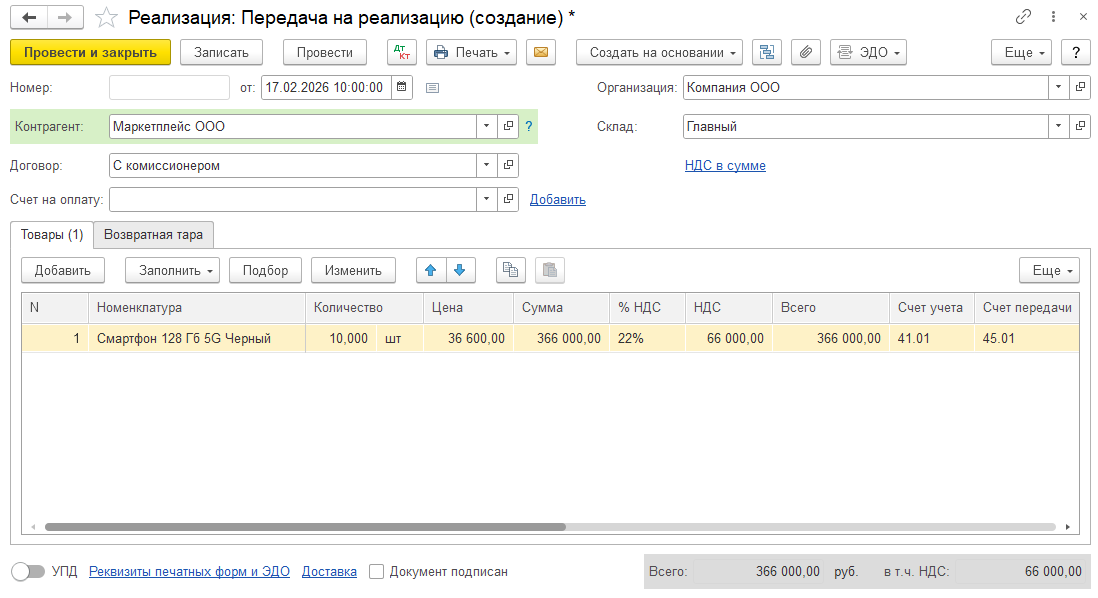This screenshot has width=1098, height=598.
Task: Show Дт/Кт postings icon
Action: tap(402, 53)
